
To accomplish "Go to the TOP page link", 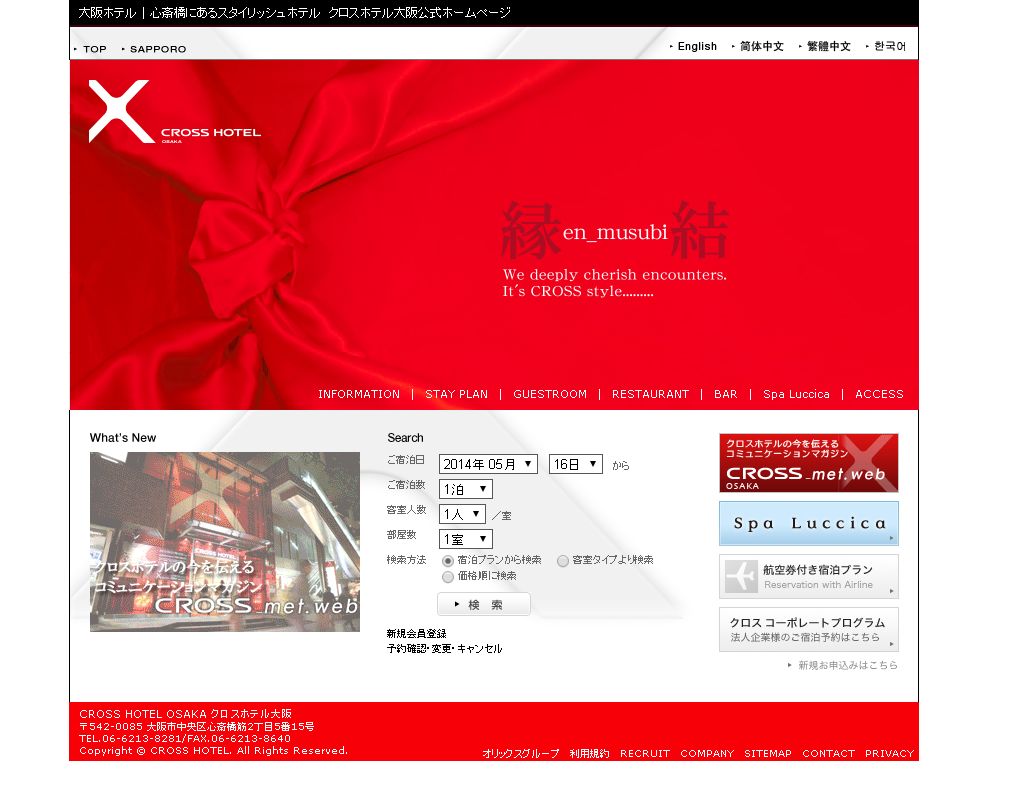I will [x=95, y=49].
